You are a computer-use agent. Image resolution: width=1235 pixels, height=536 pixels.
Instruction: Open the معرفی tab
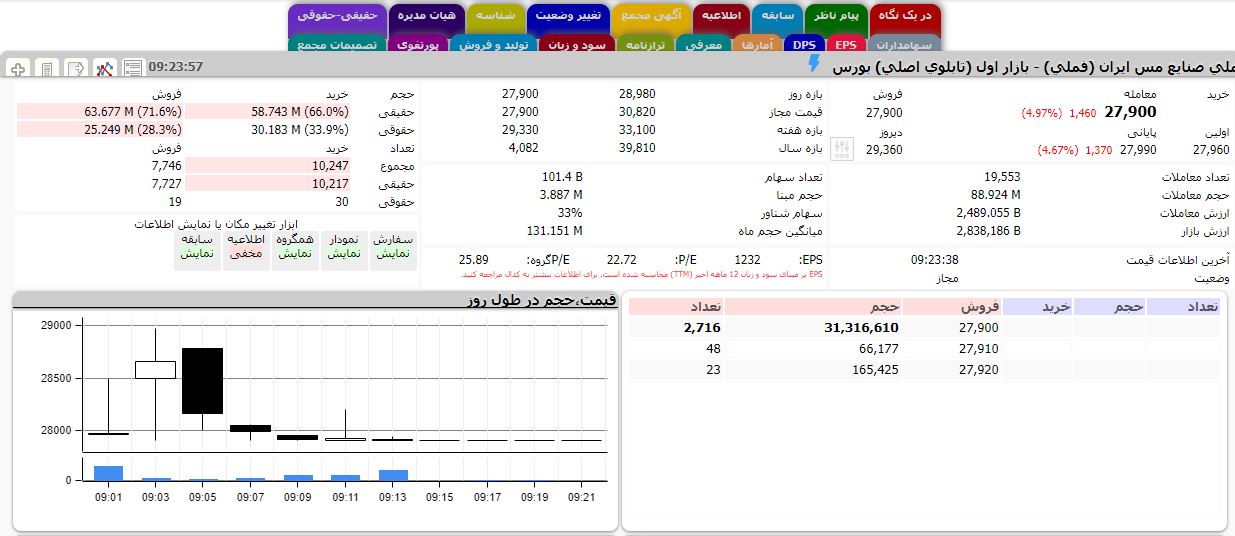click(705, 45)
